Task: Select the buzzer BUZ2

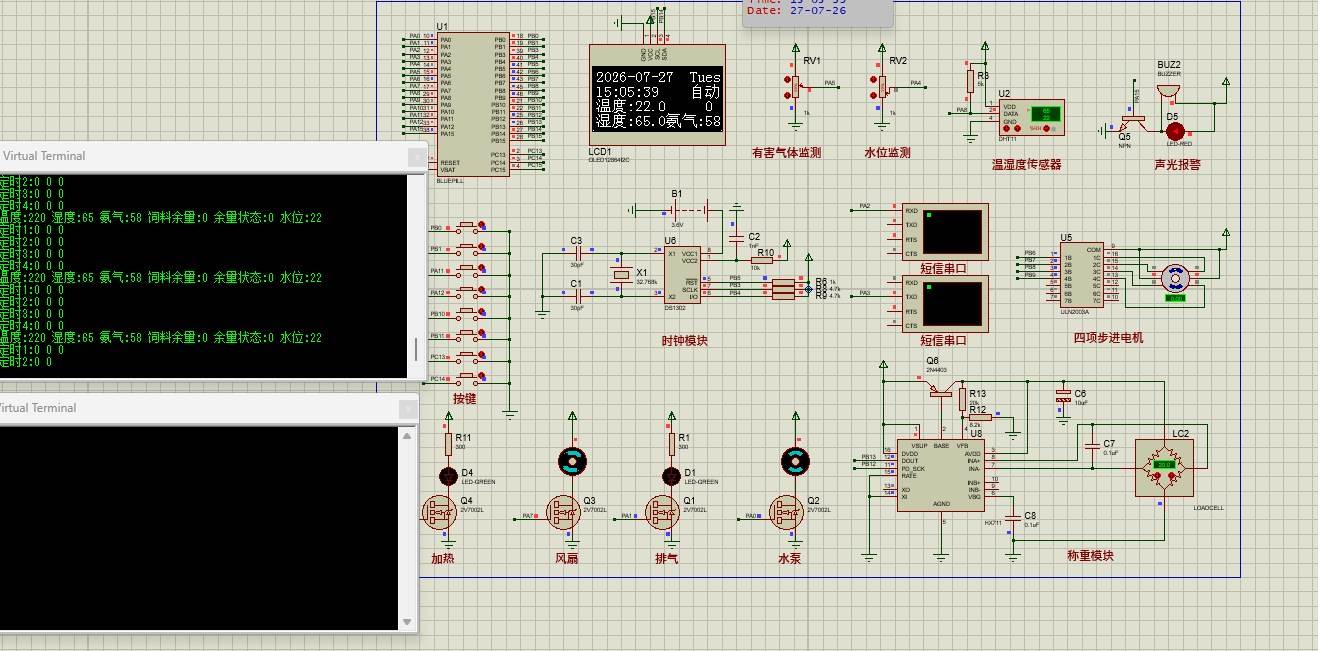Action: pos(1166,93)
